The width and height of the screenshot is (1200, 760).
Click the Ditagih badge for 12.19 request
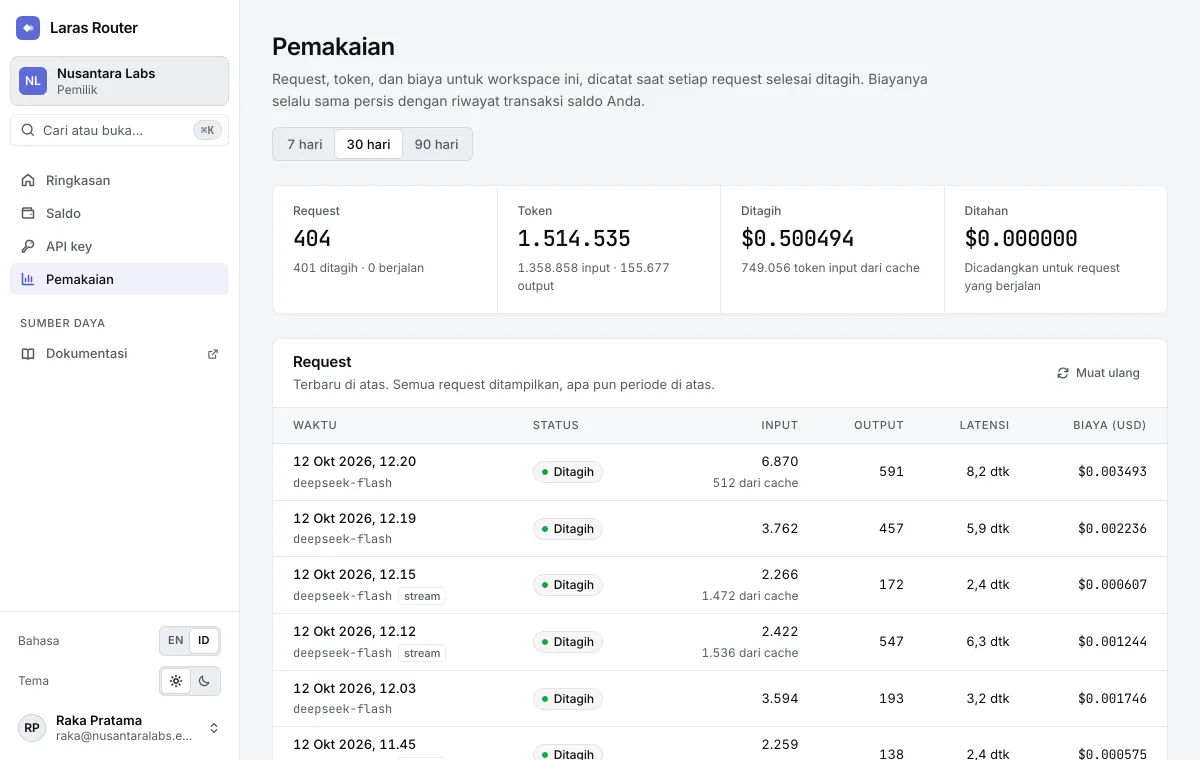tap(568, 529)
